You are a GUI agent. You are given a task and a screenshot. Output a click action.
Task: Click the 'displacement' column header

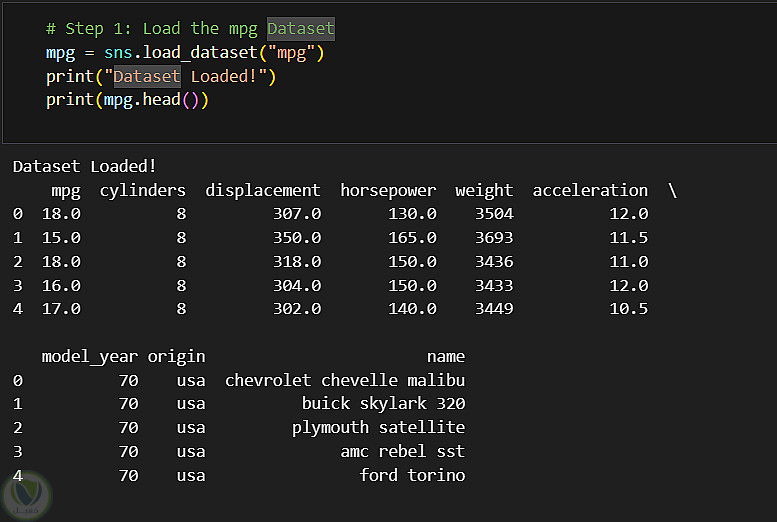(x=263, y=190)
